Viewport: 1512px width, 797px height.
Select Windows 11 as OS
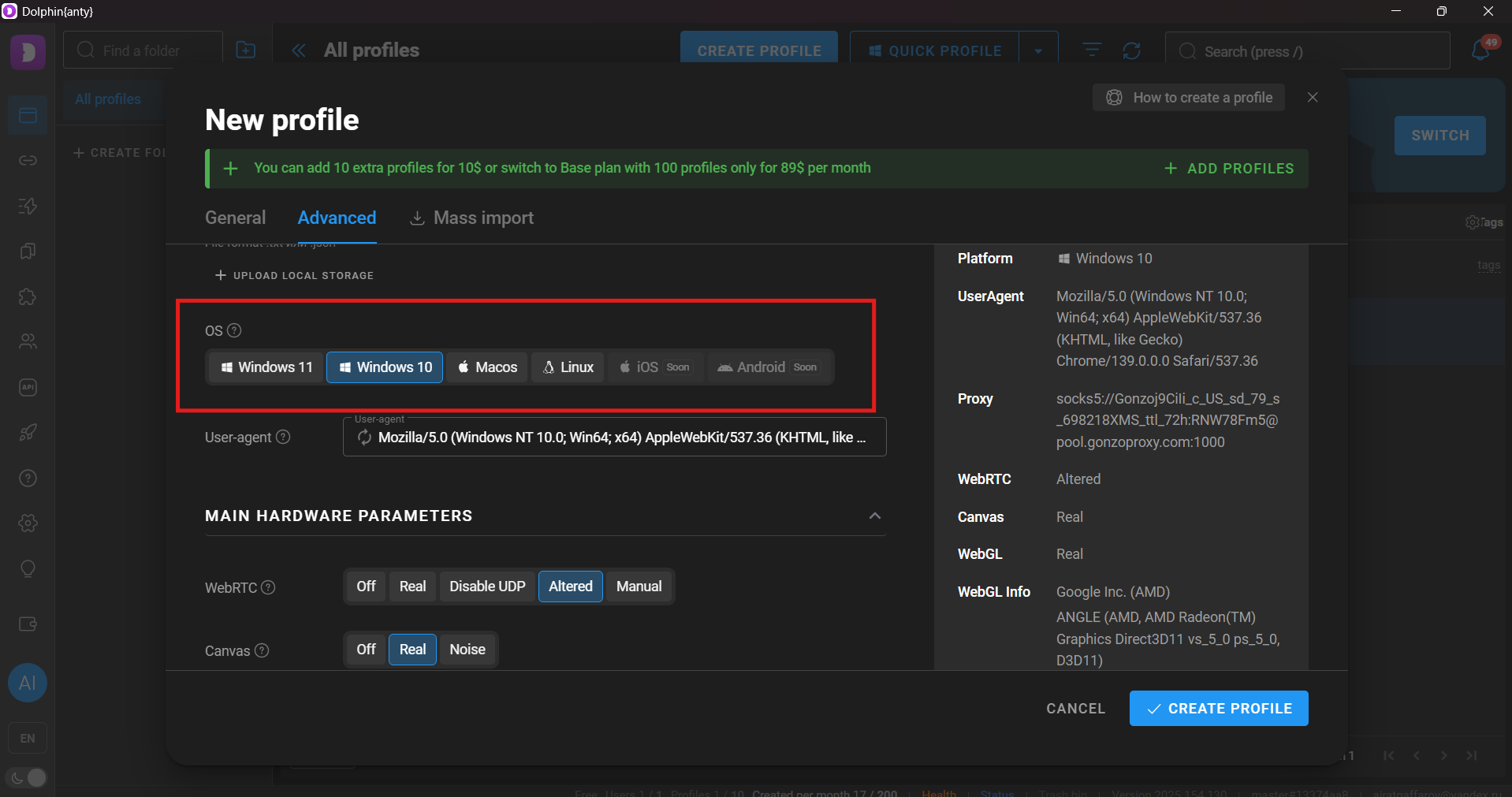pos(266,367)
